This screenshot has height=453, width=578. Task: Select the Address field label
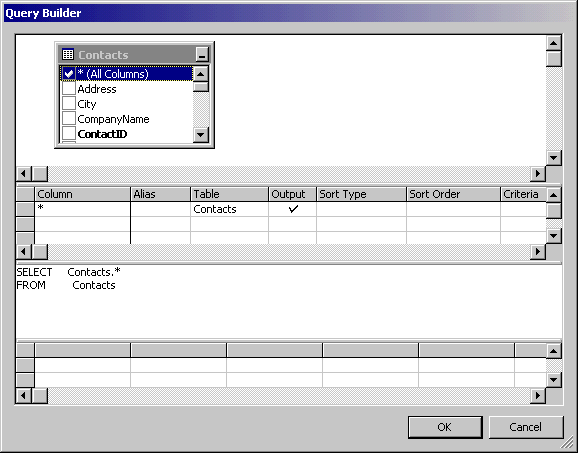coord(97,89)
